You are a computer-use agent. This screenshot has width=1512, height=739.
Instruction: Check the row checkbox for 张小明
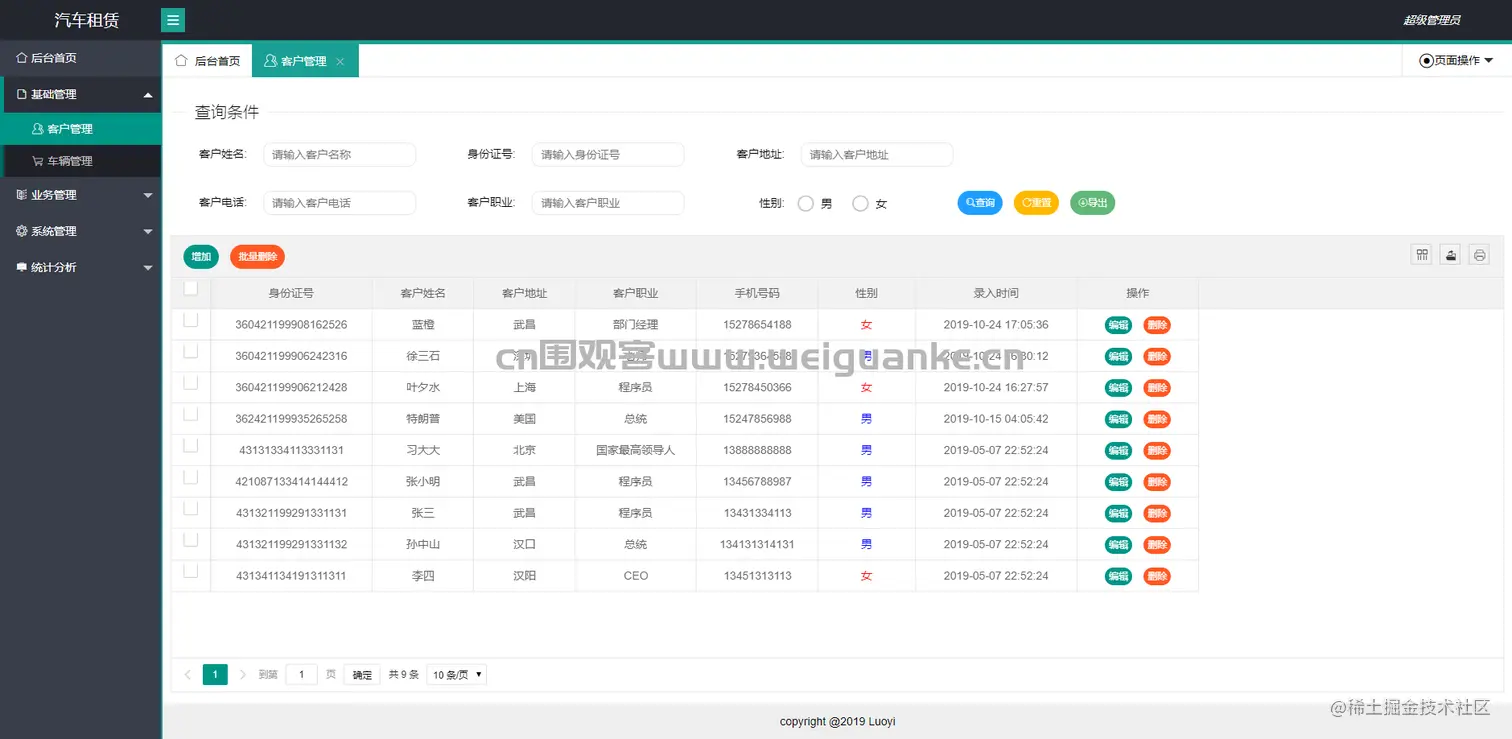pyautogui.click(x=190, y=477)
